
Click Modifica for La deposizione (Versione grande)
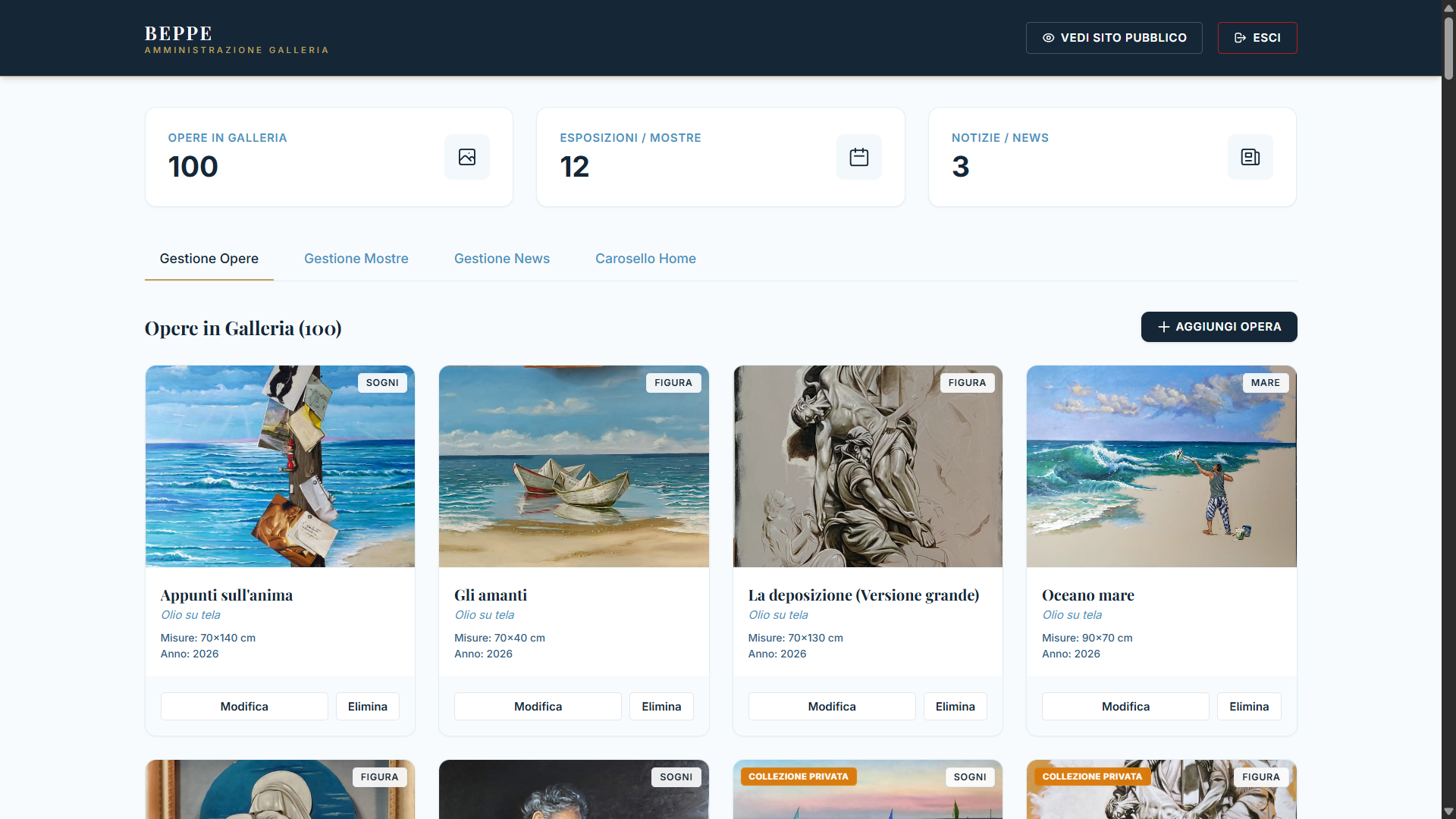pyautogui.click(x=832, y=706)
